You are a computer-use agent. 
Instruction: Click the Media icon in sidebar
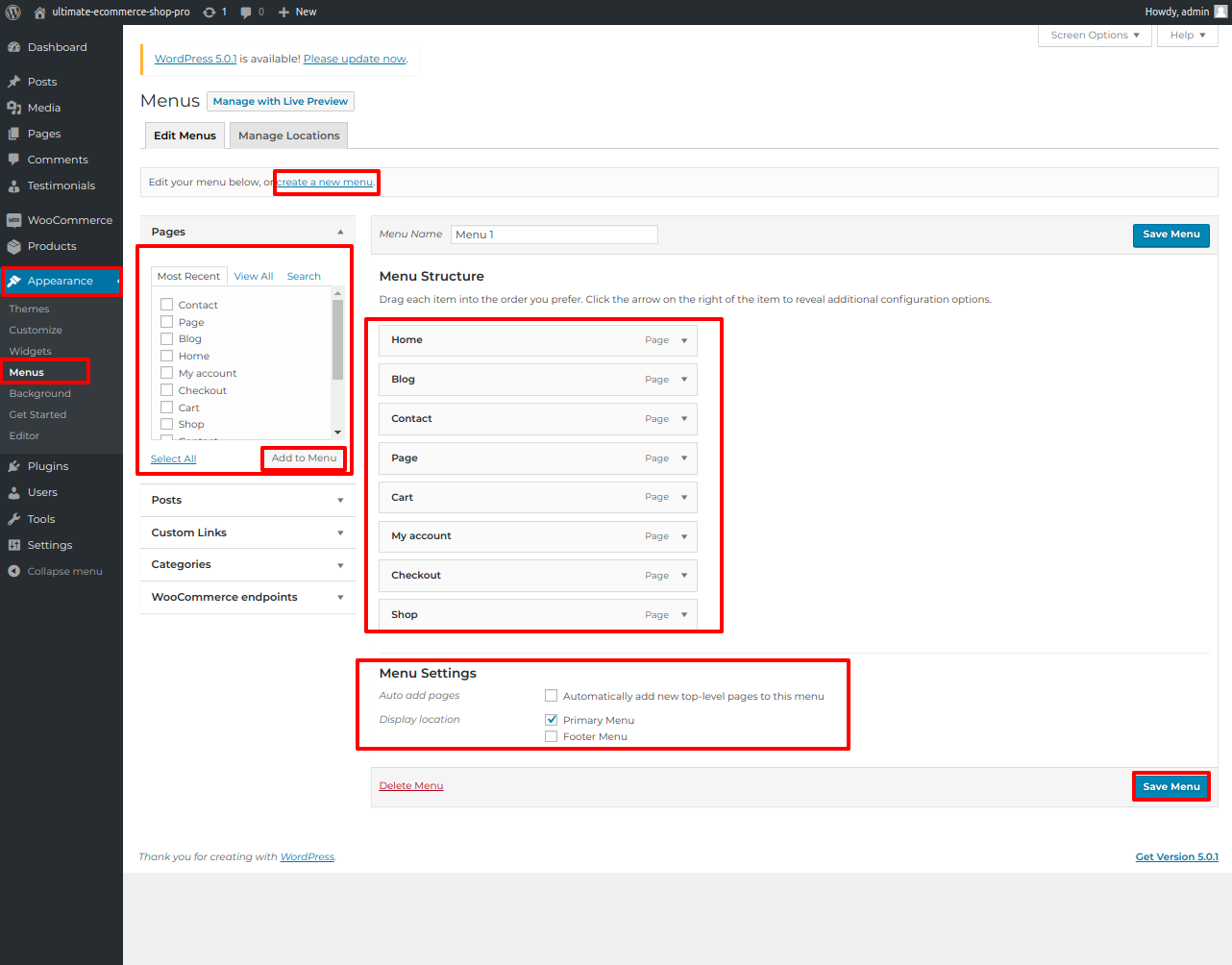coord(14,108)
